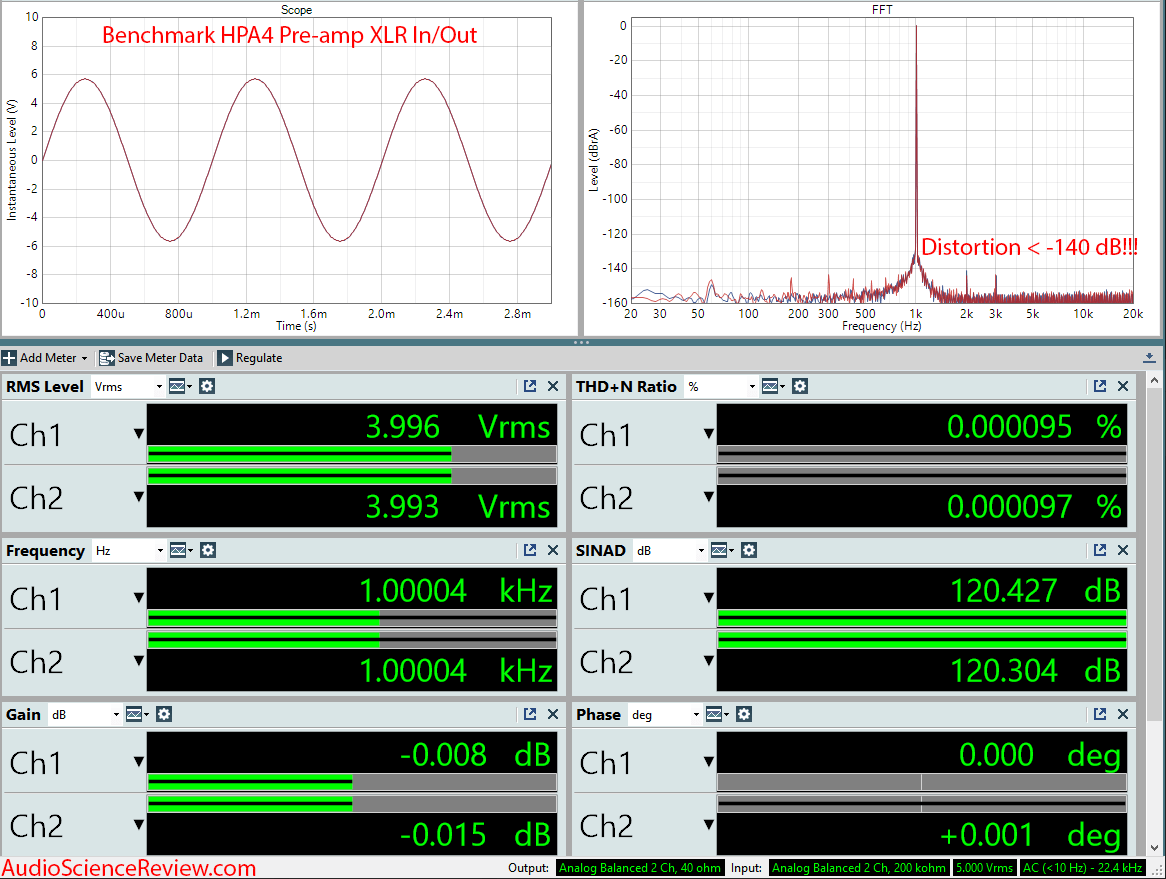This screenshot has height=879, width=1166.
Task: Pop out the Phase meter
Action: tap(1100, 714)
